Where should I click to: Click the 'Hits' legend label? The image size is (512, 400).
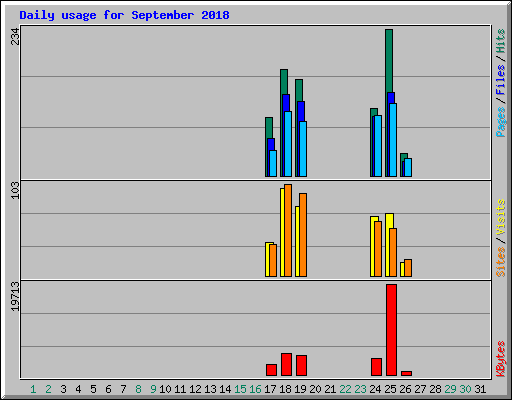point(501,41)
